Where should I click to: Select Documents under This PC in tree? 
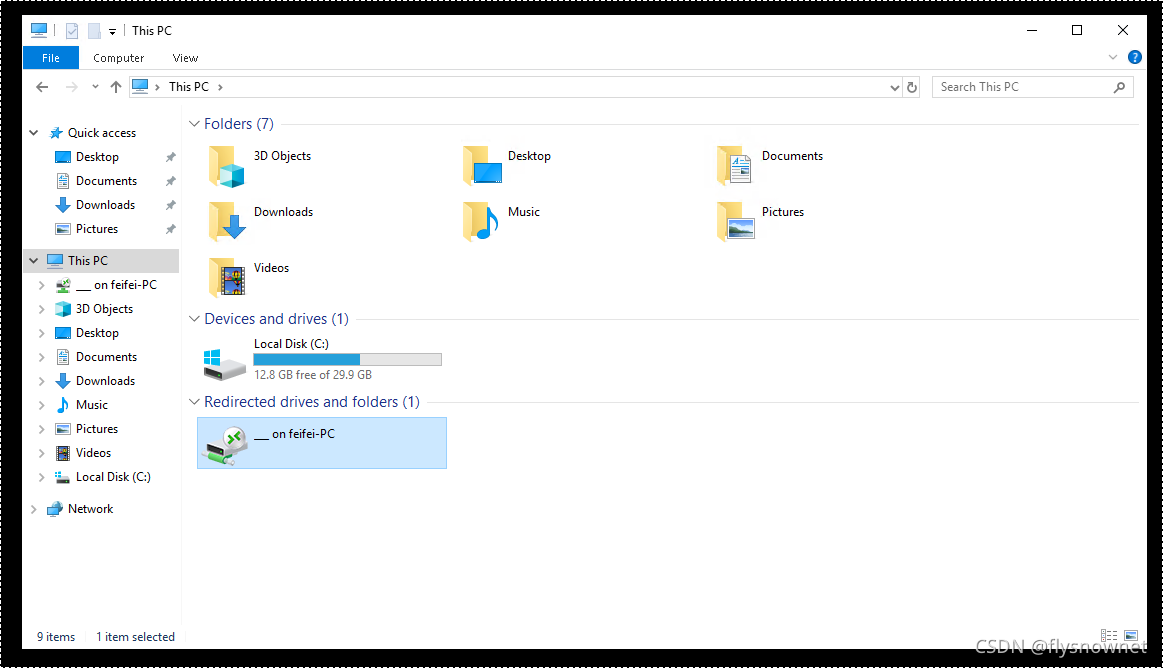click(105, 357)
